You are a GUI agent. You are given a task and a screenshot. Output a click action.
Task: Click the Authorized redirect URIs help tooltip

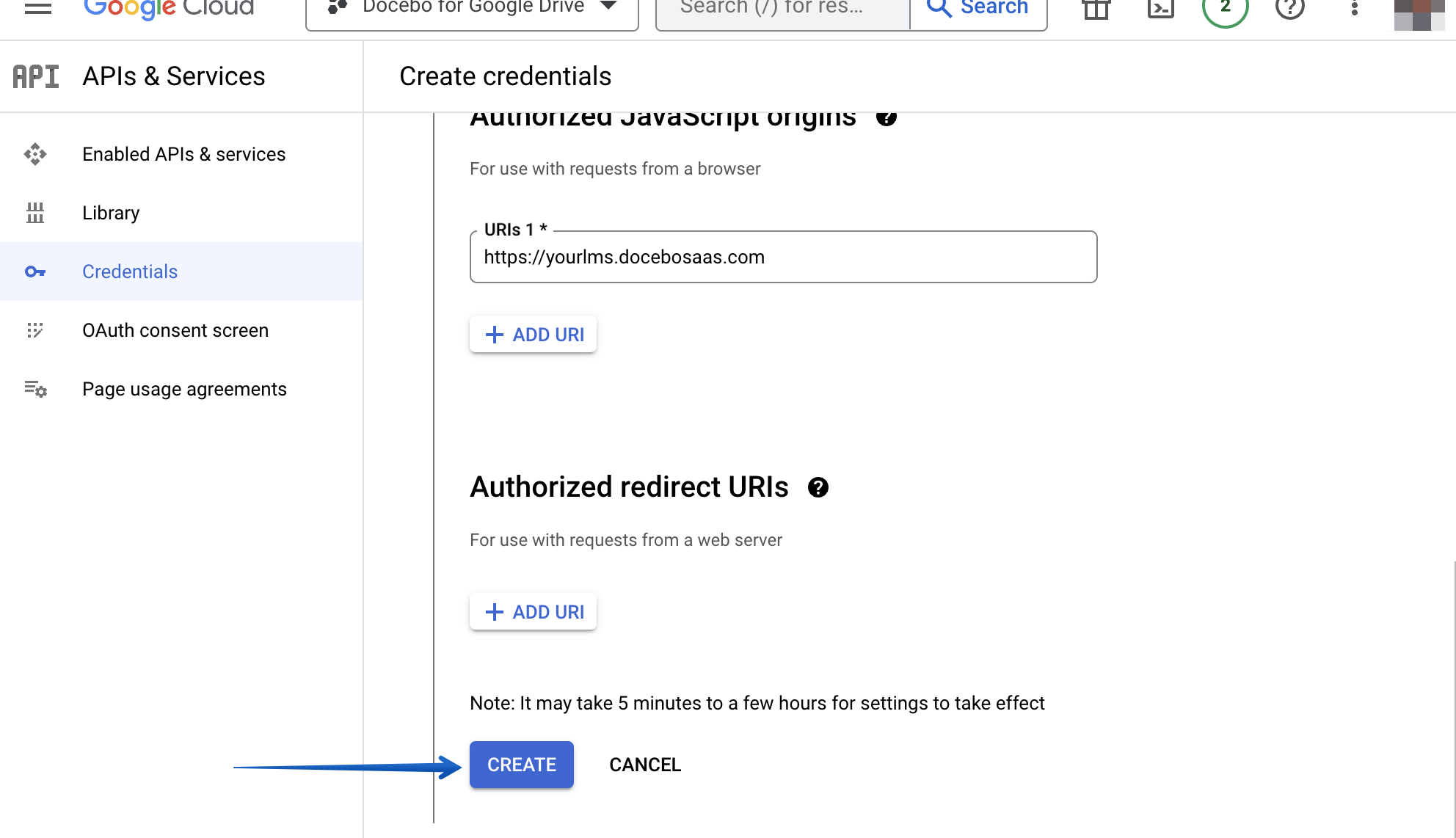click(x=820, y=487)
